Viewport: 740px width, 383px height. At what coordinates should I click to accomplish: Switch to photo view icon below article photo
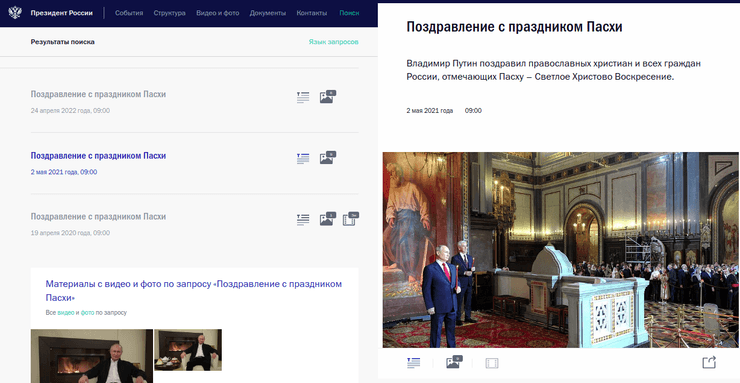tap(454, 362)
